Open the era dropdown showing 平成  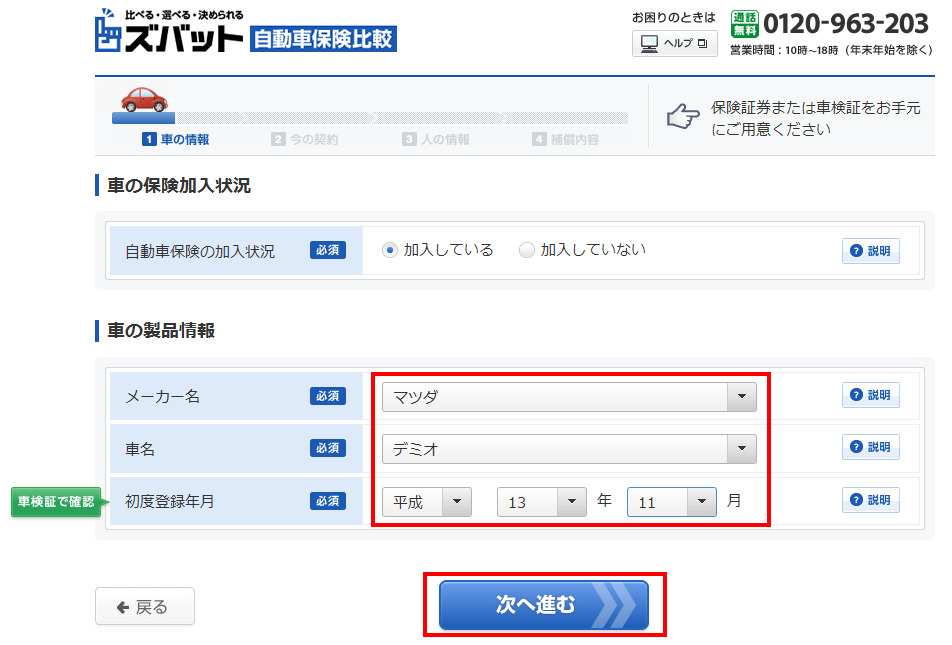point(426,502)
